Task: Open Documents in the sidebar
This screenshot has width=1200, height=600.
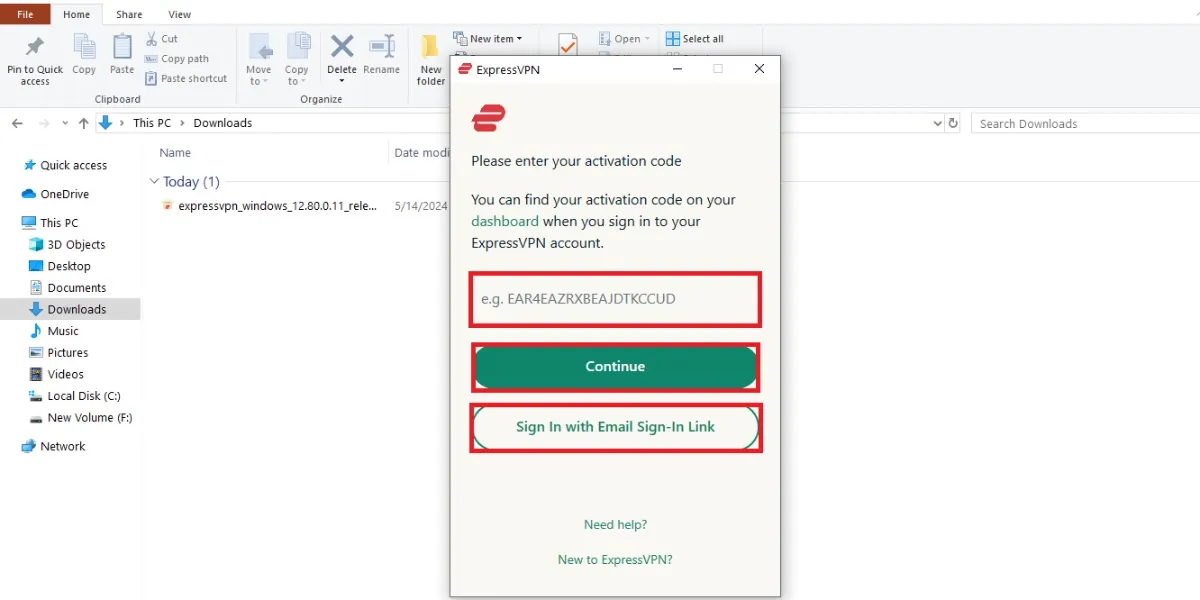Action: point(68,288)
